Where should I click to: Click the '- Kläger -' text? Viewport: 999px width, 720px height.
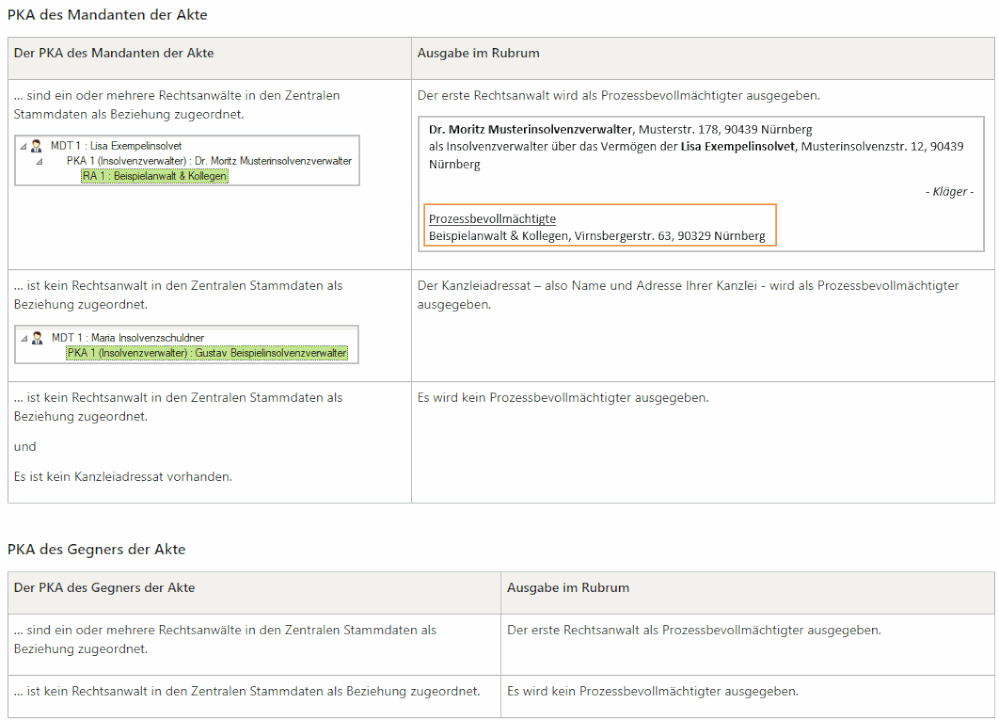[949, 191]
